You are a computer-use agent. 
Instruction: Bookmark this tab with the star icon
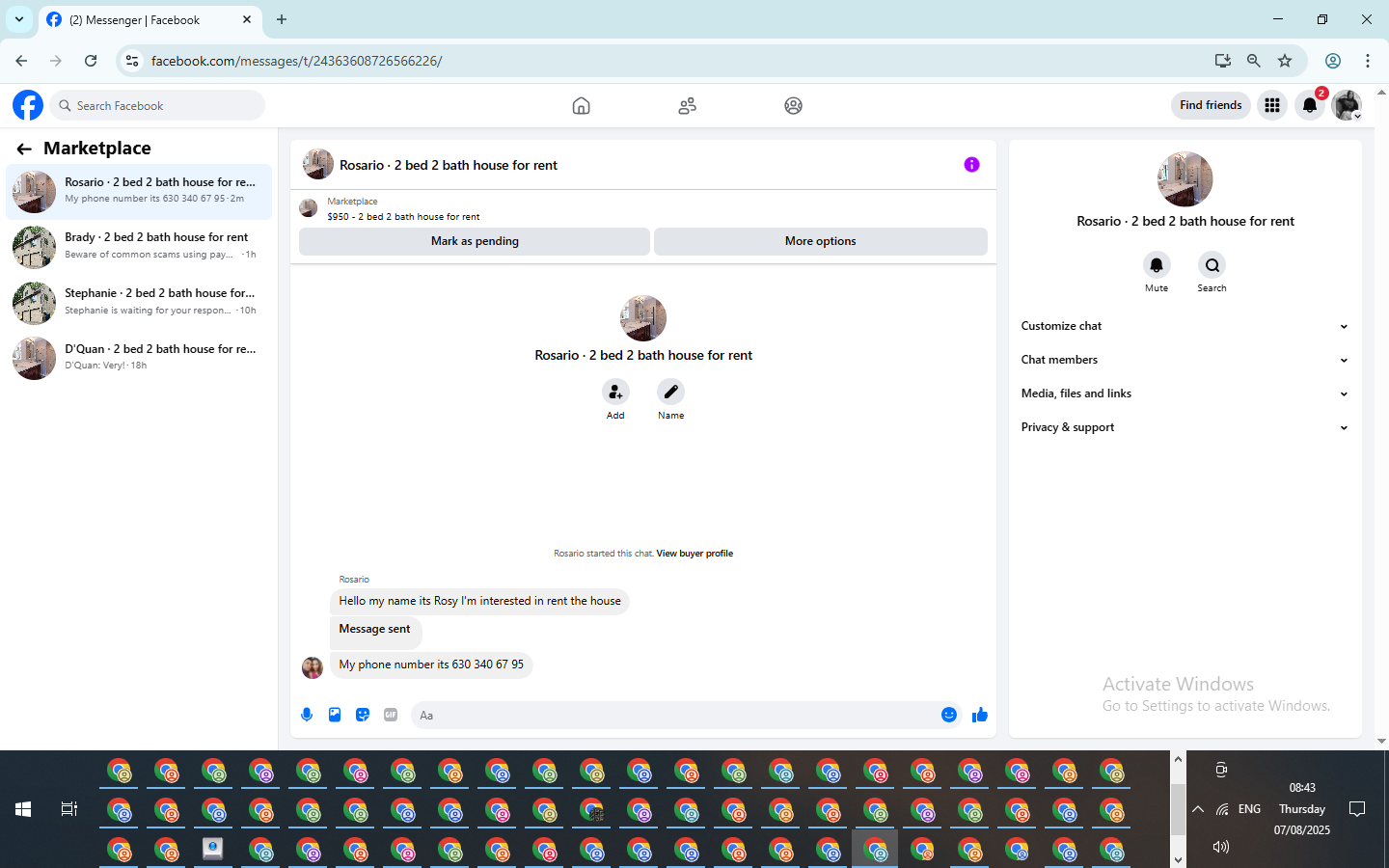[1285, 61]
